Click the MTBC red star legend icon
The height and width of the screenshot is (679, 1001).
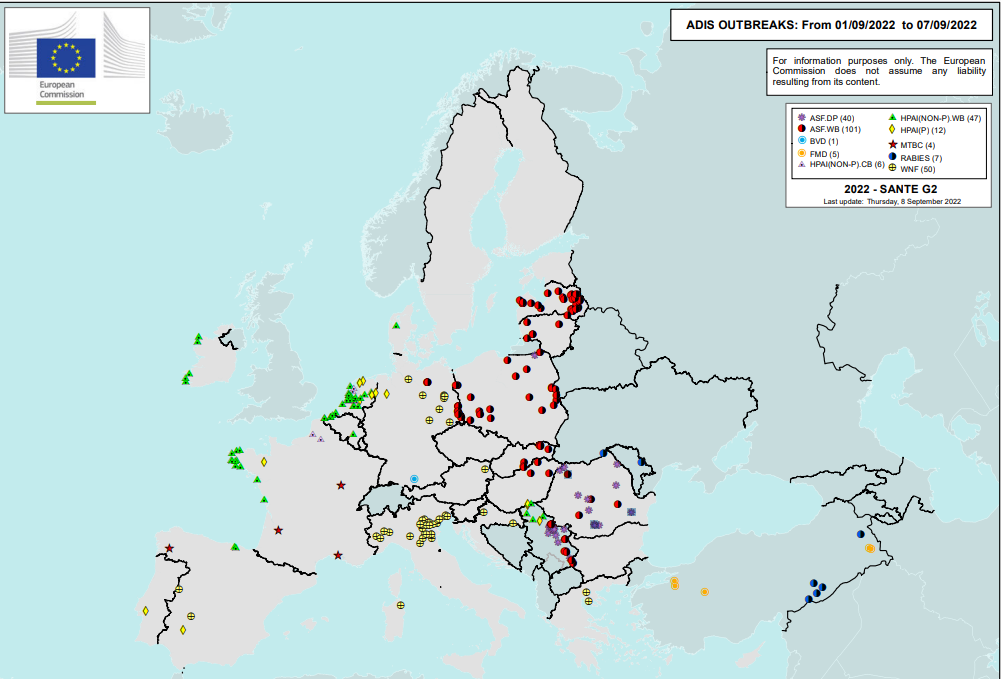891,146
